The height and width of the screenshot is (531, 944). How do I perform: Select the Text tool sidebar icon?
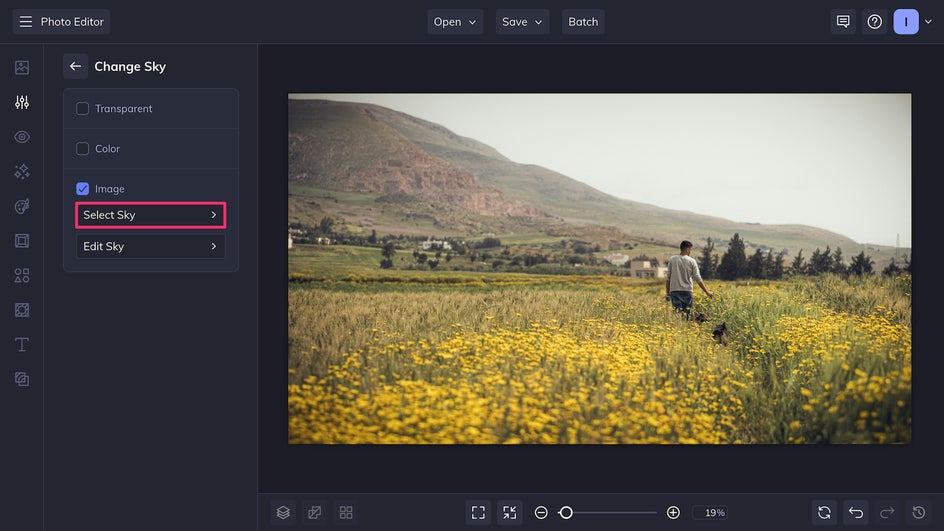pos(22,345)
